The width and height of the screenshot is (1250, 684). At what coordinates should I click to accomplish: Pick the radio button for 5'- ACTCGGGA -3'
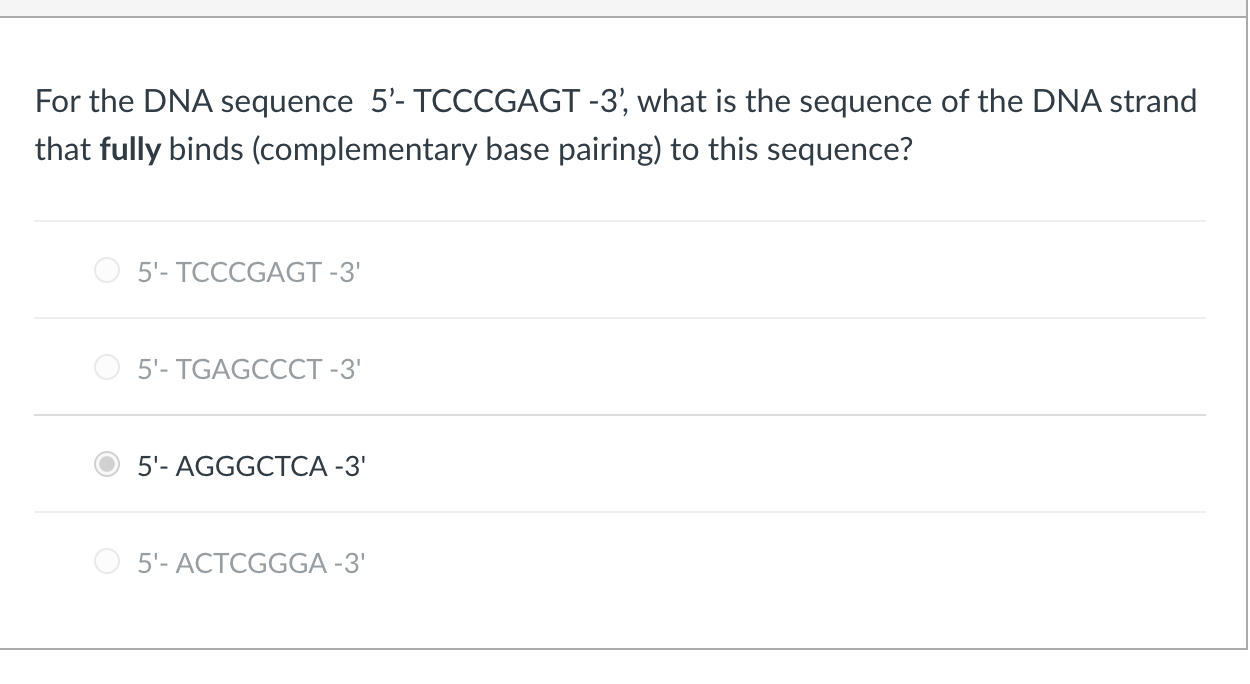[106, 562]
